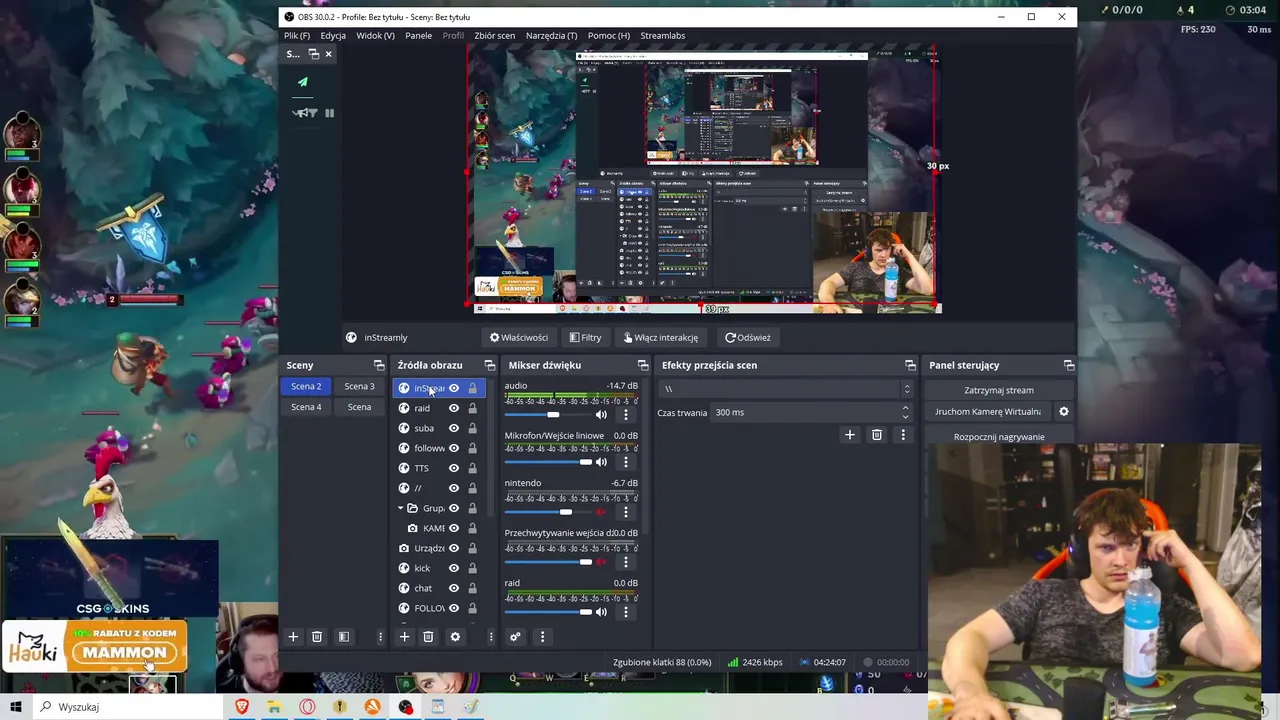Click the Wyszukaj taskbar search field
Screen dimensions: 1280x720
pyautogui.click(x=130, y=707)
